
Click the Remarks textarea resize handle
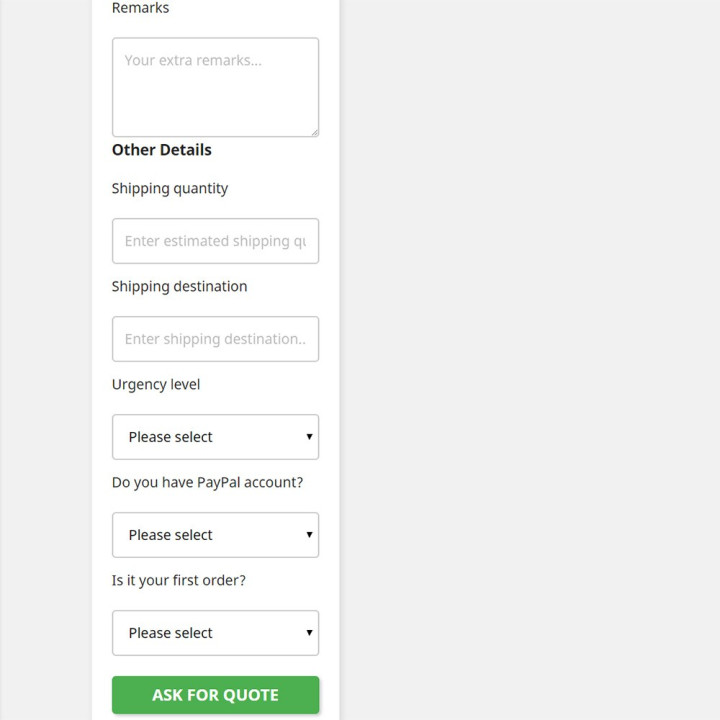click(x=315, y=133)
